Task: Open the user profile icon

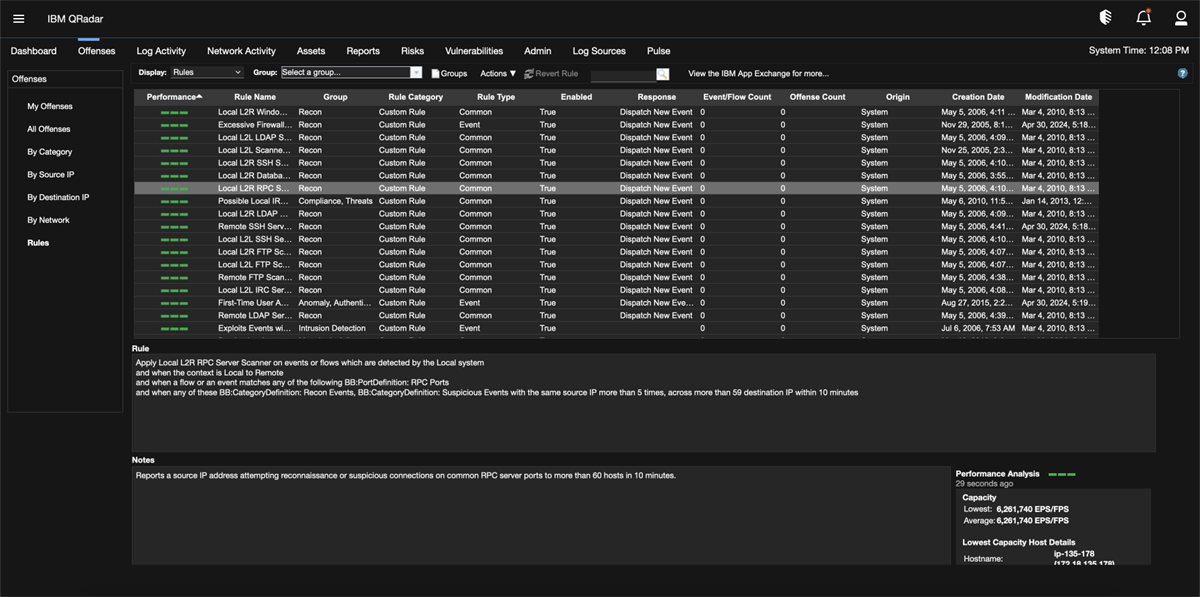Action: tap(1180, 17)
